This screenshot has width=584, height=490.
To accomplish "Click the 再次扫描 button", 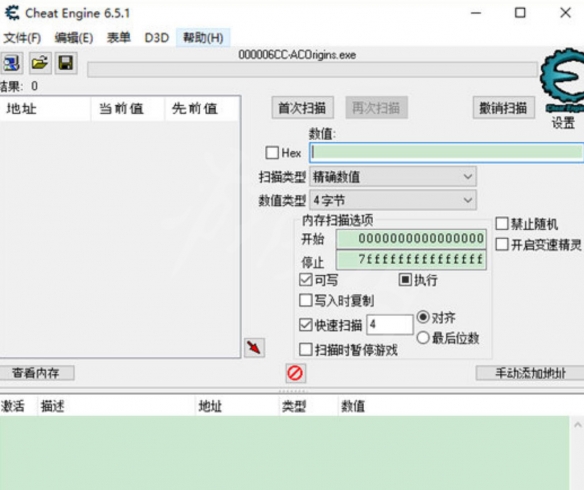I will (376, 108).
